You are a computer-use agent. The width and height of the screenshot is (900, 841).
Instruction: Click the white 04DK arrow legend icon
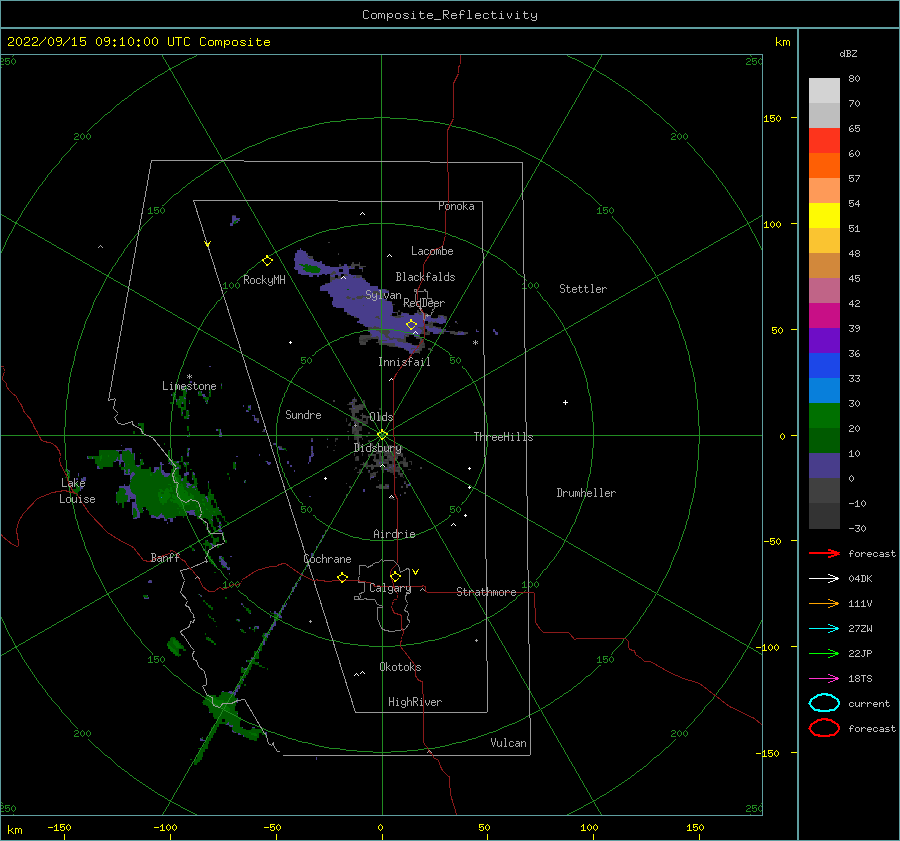pos(824,578)
